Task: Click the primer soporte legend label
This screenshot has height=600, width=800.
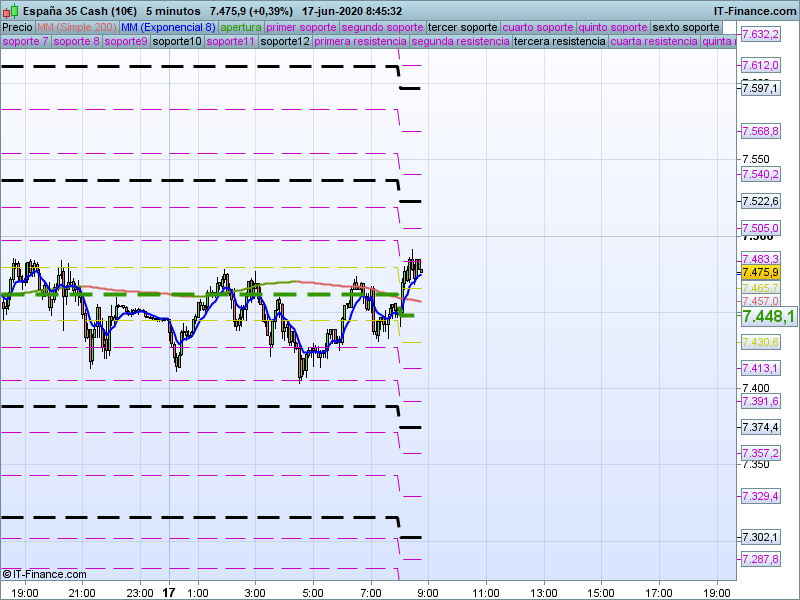Action: click(x=302, y=27)
